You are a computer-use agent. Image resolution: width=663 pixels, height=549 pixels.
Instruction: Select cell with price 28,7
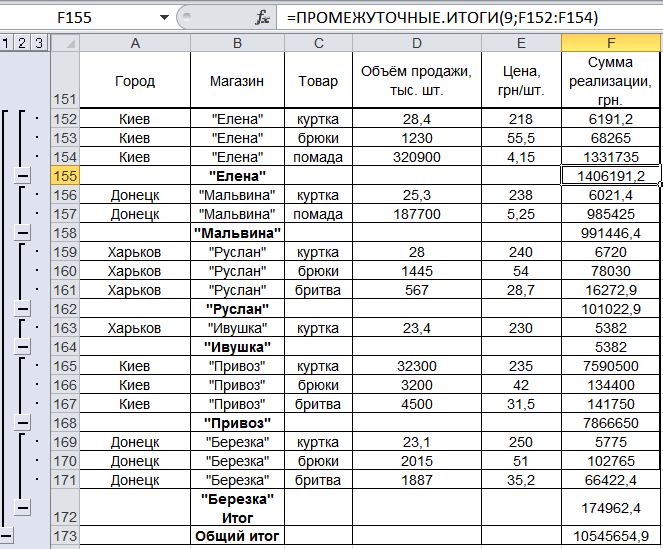click(x=521, y=290)
